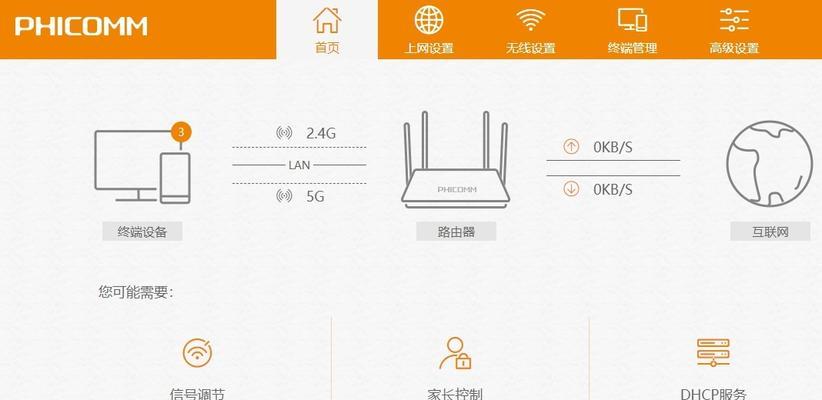Click the 路由器 label button
The image size is (822, 400).
click(x=456, y=231)
